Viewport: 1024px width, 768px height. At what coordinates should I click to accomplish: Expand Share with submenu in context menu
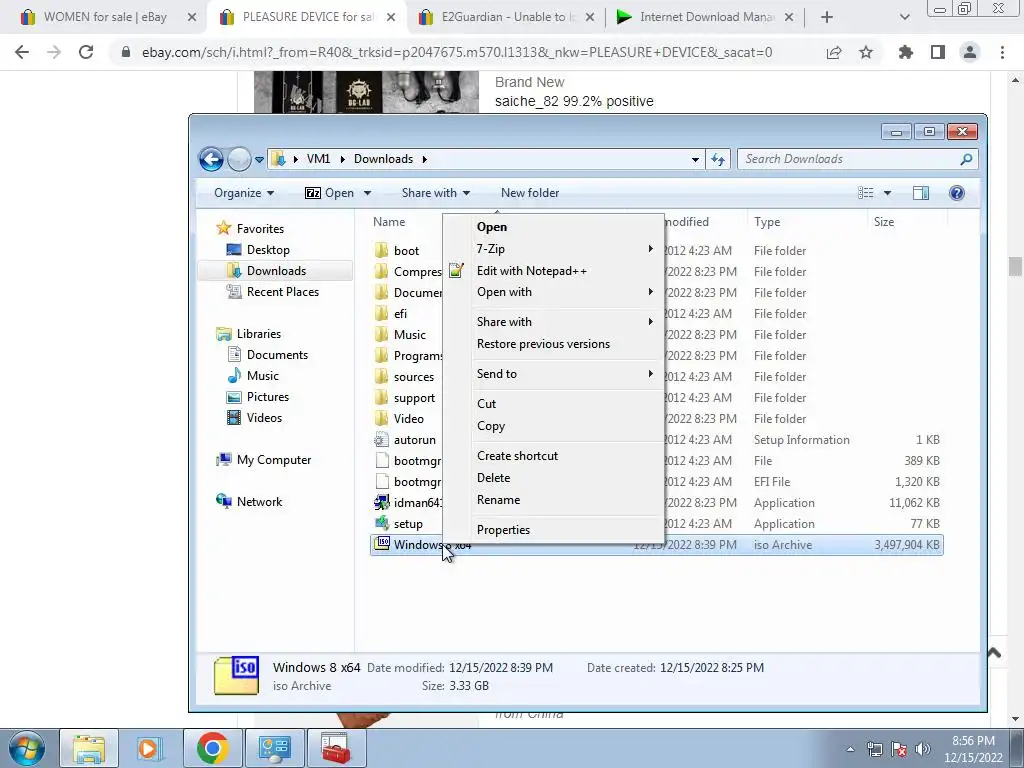[x=554, y=321]
